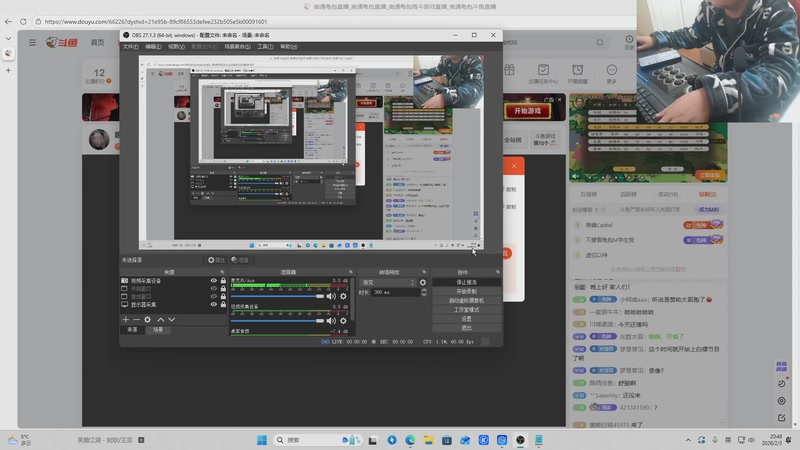Pop out the 控件 dock panel icon

coord(498,272)
